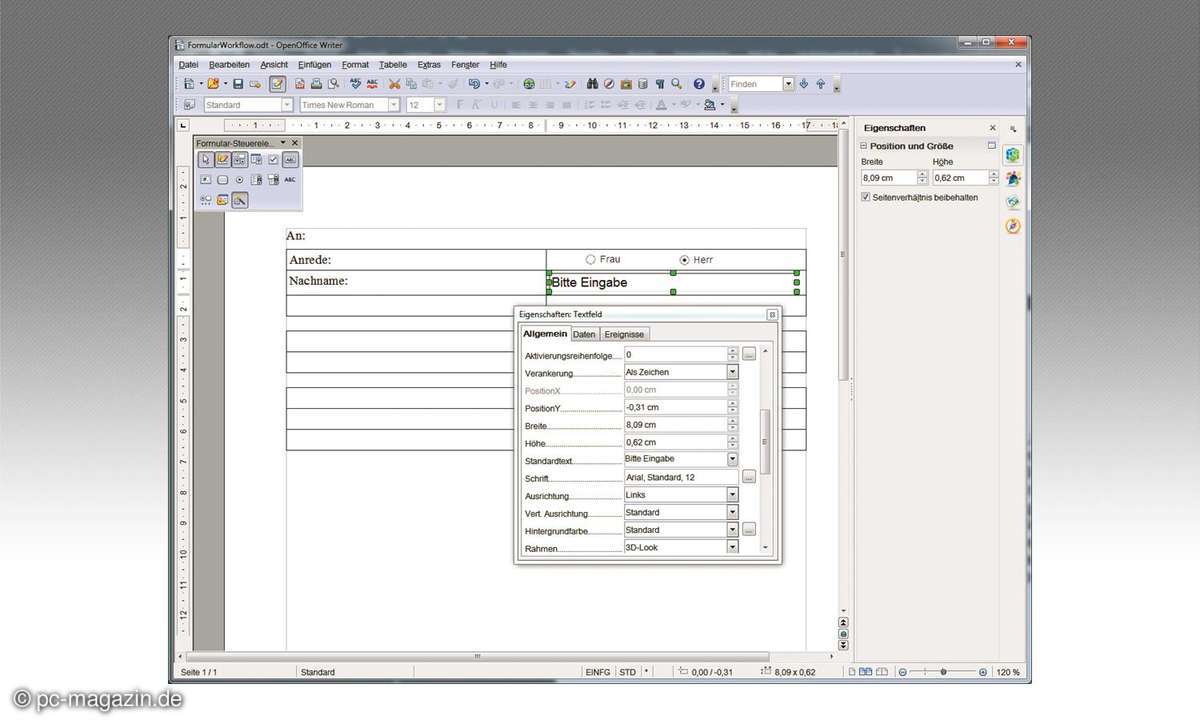This screenshot has height=720, width=1200.
Task: Open Times New Roman font dropdown
Action: [394, 104]
